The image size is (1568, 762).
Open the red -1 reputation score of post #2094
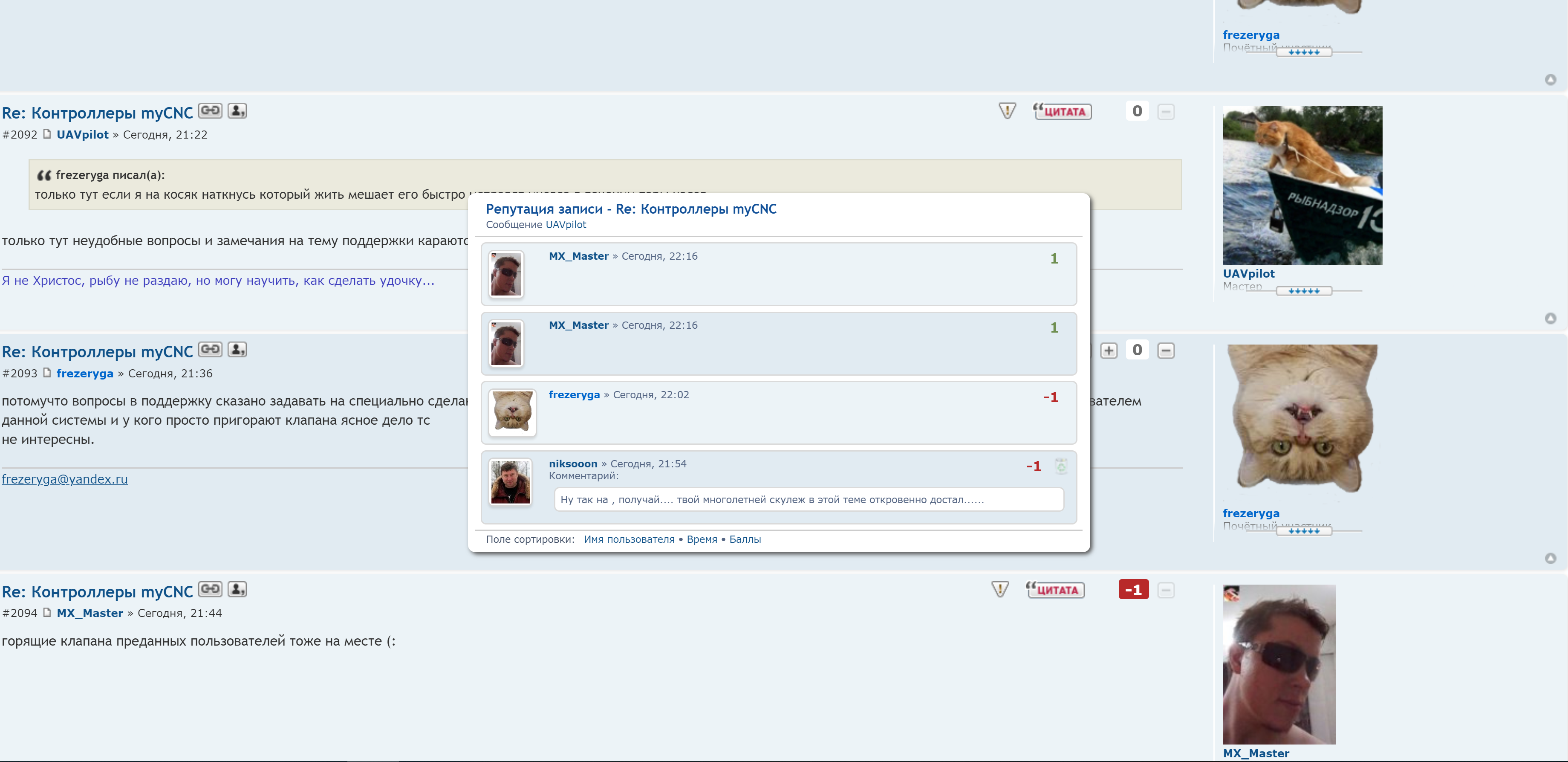1133,590
